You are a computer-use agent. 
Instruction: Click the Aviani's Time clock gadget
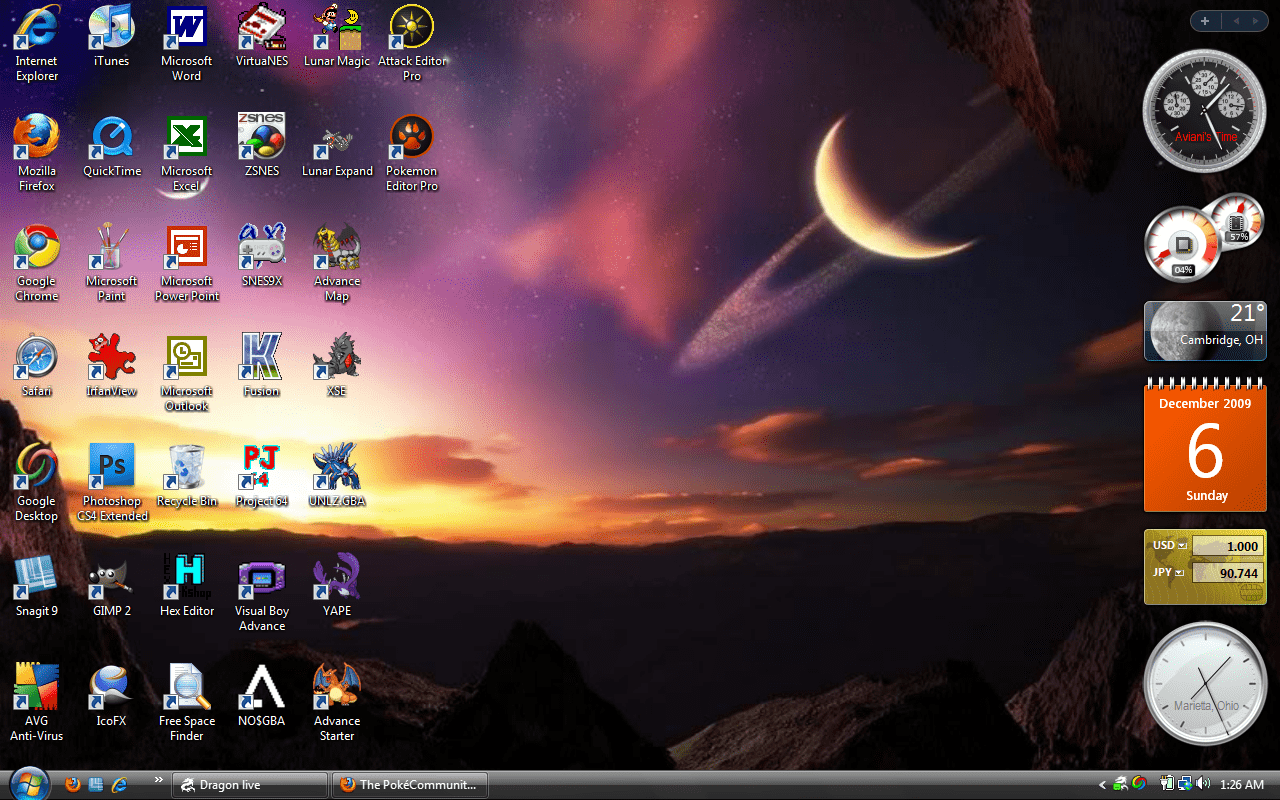pos(1204,111)
